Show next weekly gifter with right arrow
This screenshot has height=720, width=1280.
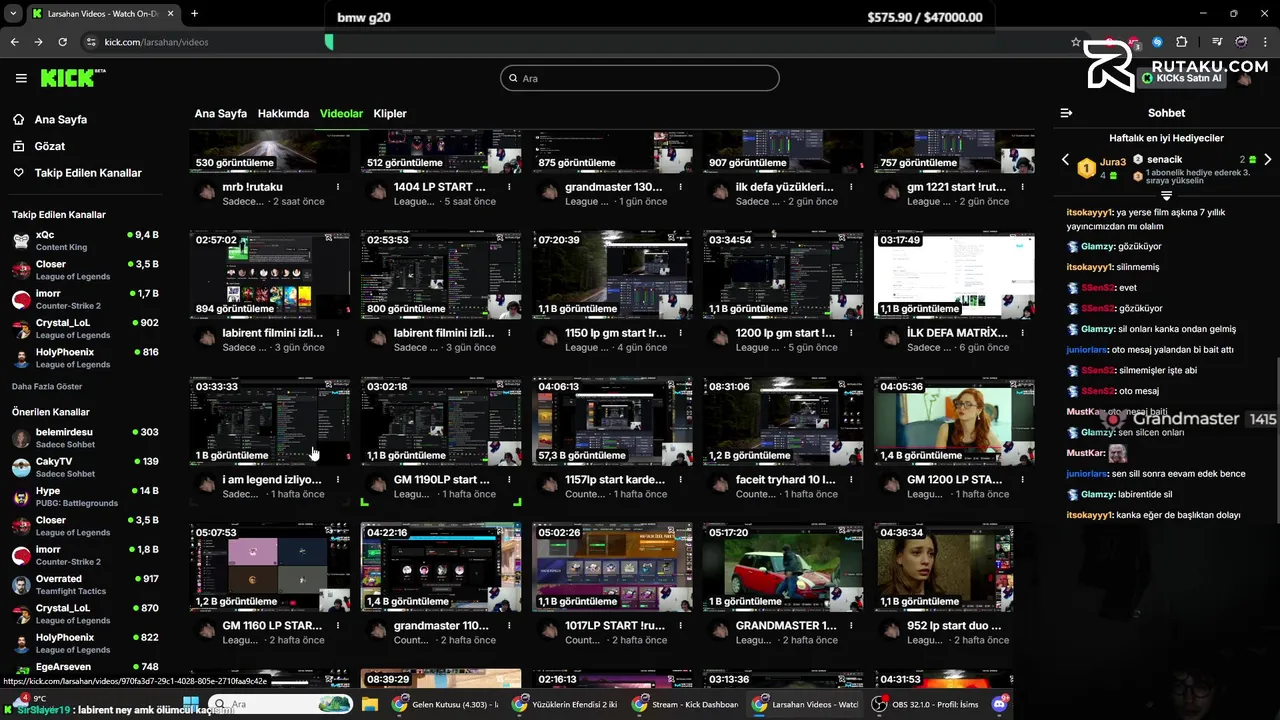(1268, 160)
